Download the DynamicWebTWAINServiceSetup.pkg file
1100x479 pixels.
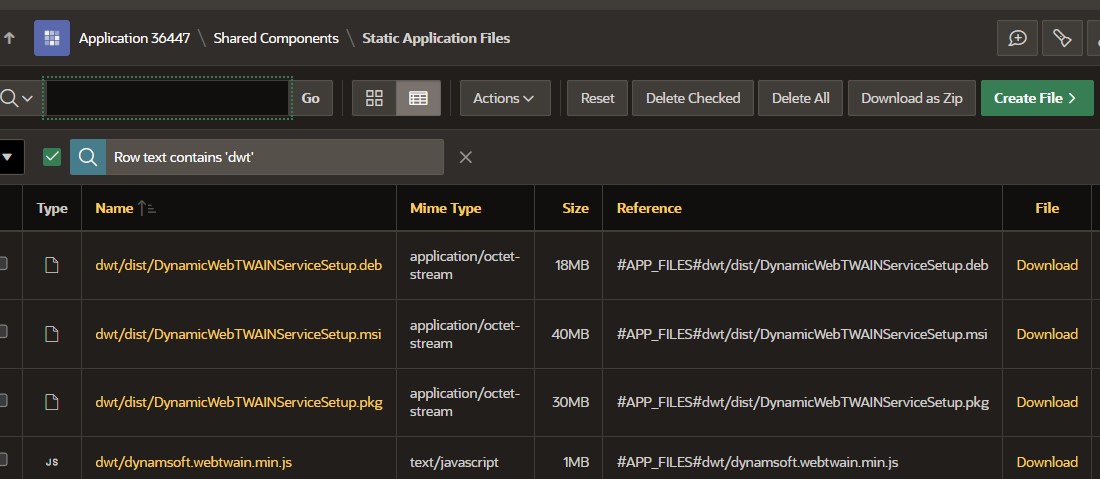point(1047,402)
